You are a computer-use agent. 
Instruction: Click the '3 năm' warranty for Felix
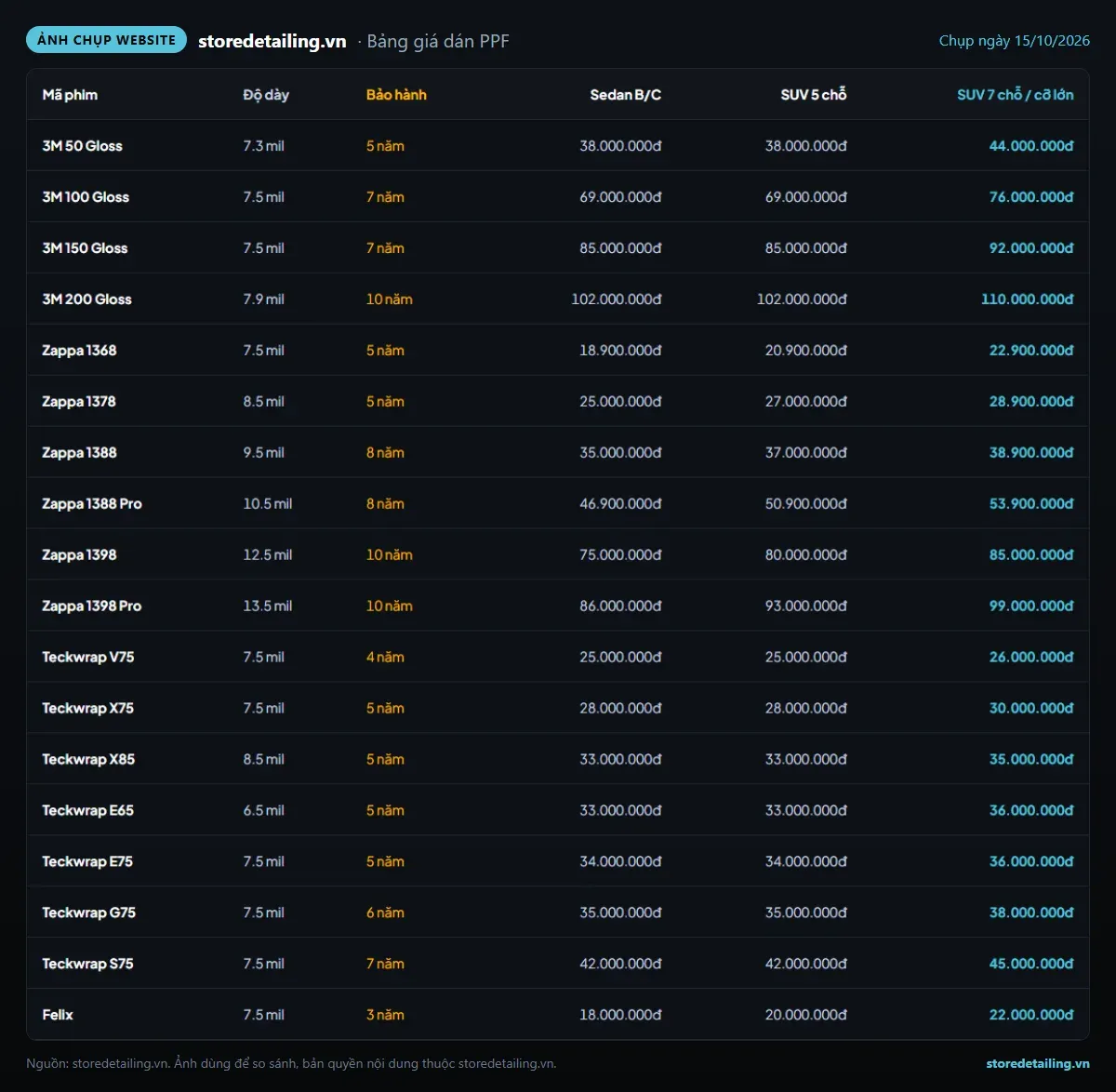(385, 1016)
